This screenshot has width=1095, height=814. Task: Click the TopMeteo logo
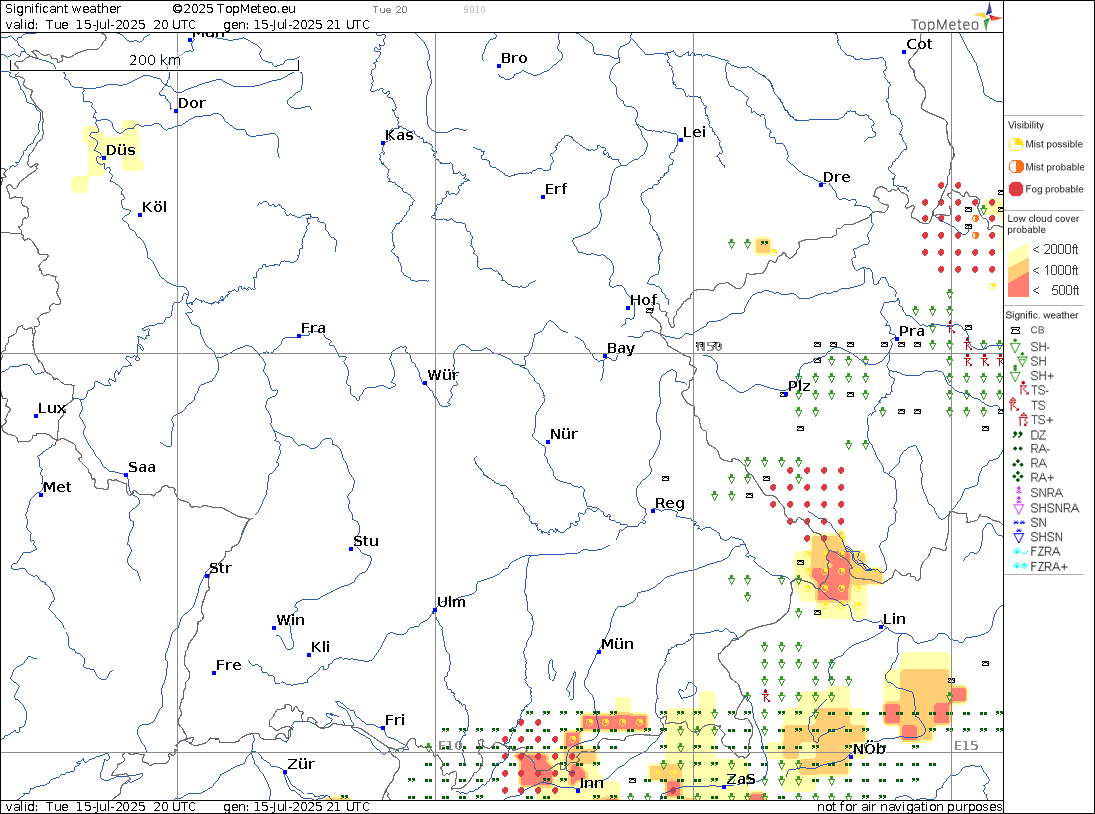956,18
